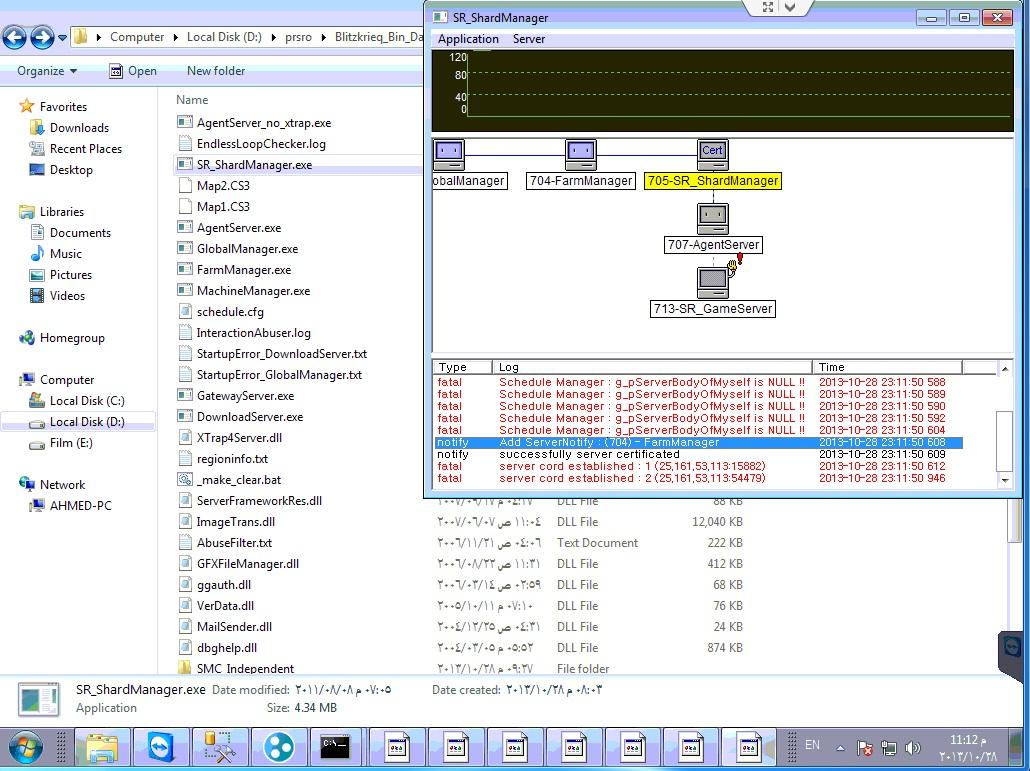Click the GlobalManager computer node icon
1030x771 pixels.
(449, 155)
